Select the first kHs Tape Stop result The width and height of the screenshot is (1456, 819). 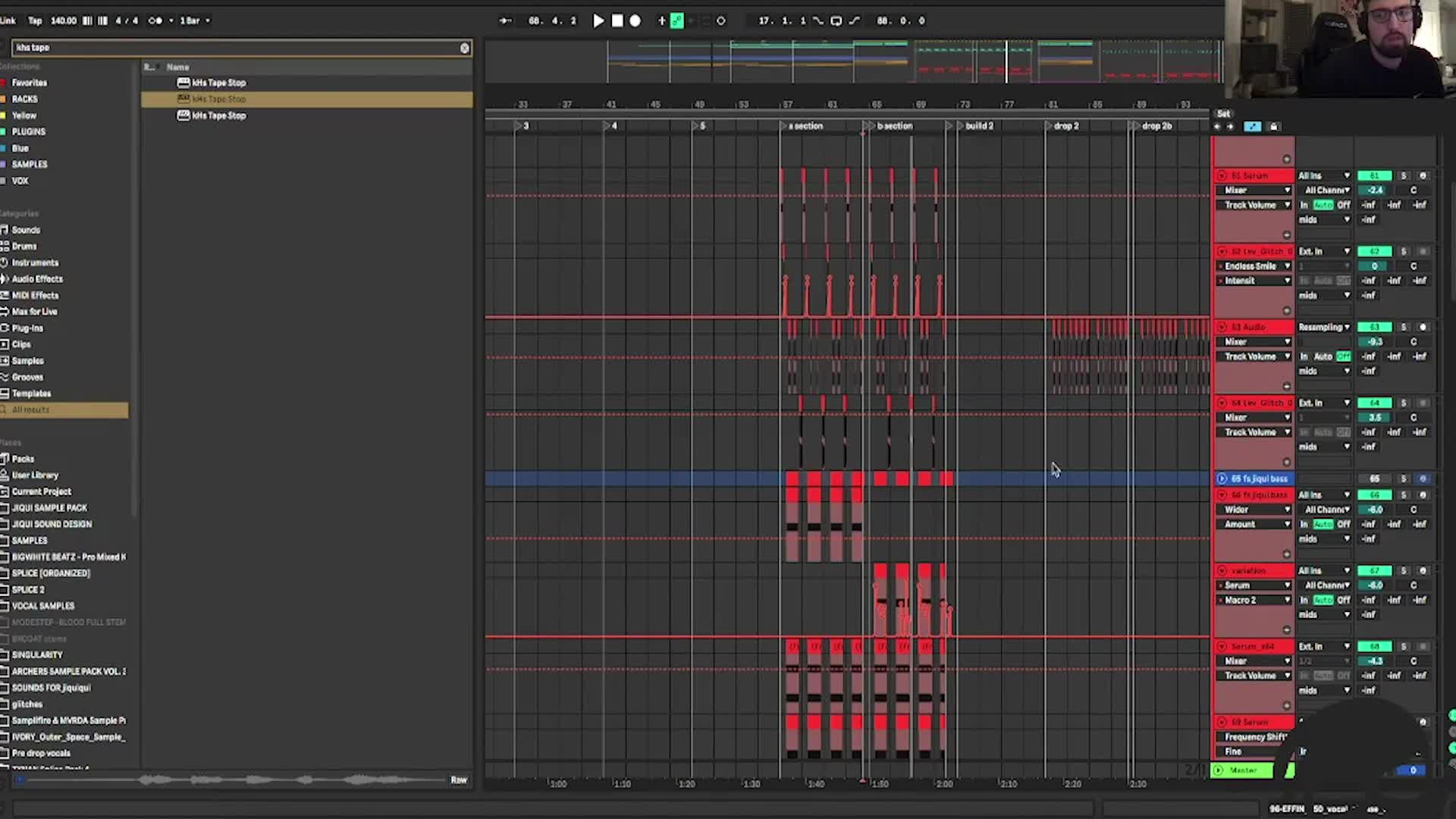click(219, 83)
